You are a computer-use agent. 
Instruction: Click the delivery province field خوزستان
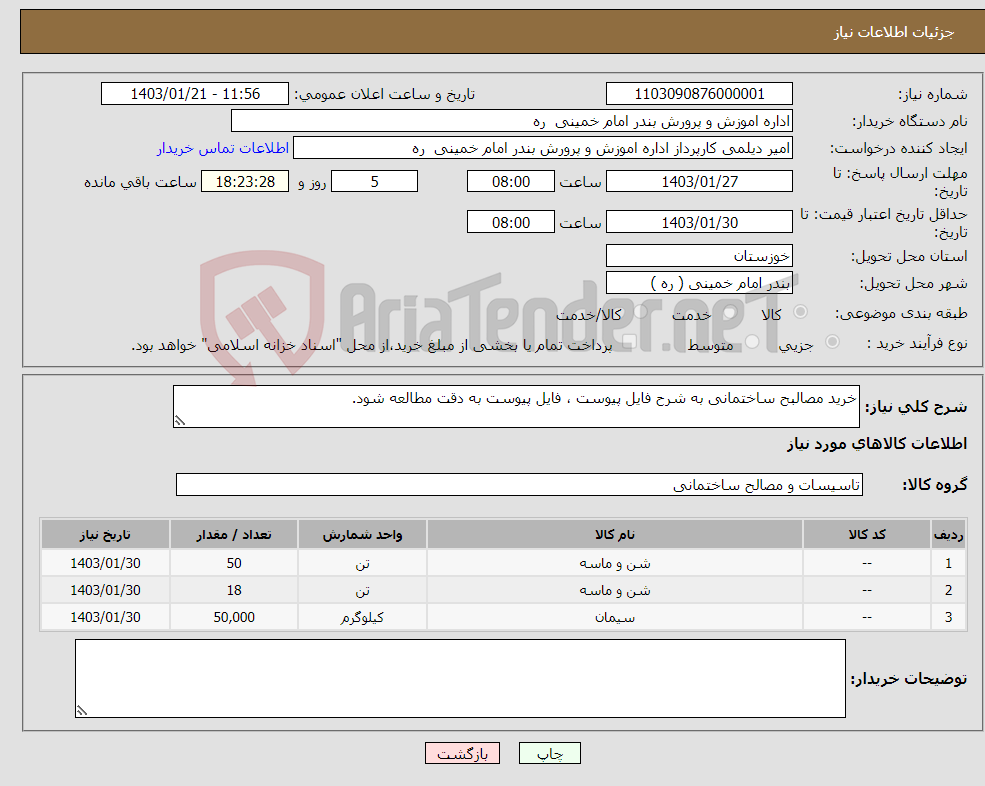(699, 256)
